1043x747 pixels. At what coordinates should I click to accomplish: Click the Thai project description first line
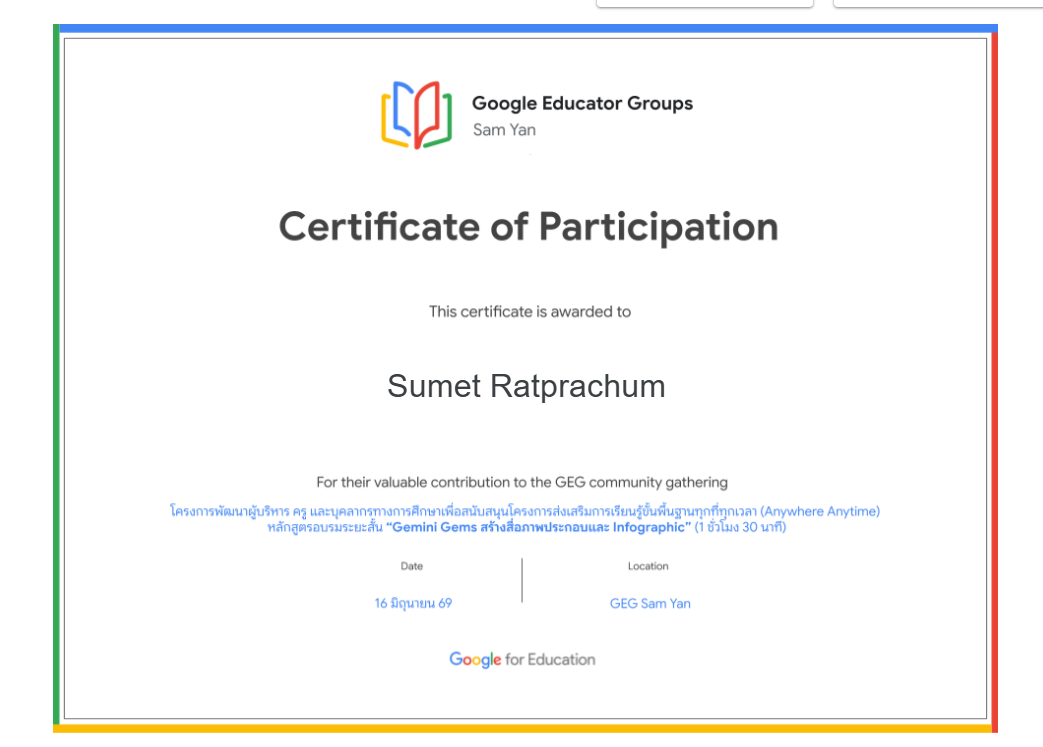[x=525, y=511]
